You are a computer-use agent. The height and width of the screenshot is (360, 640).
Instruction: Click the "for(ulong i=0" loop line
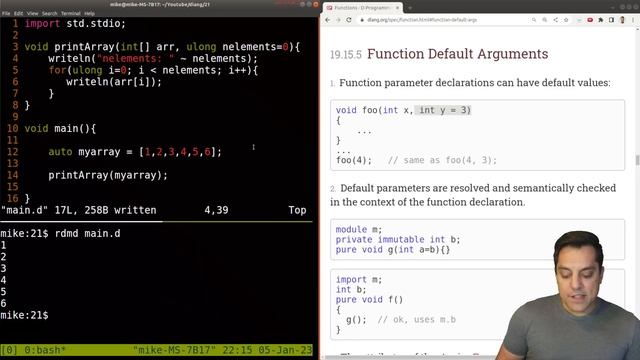153,71
